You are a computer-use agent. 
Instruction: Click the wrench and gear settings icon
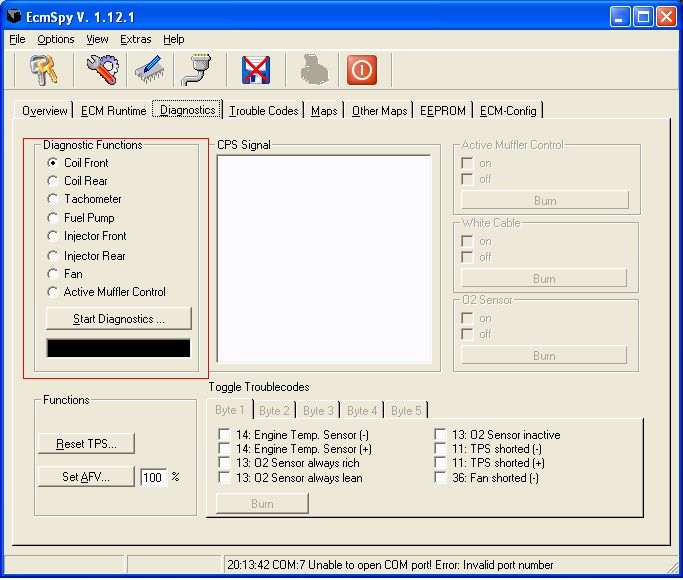(x=102, y=70)
